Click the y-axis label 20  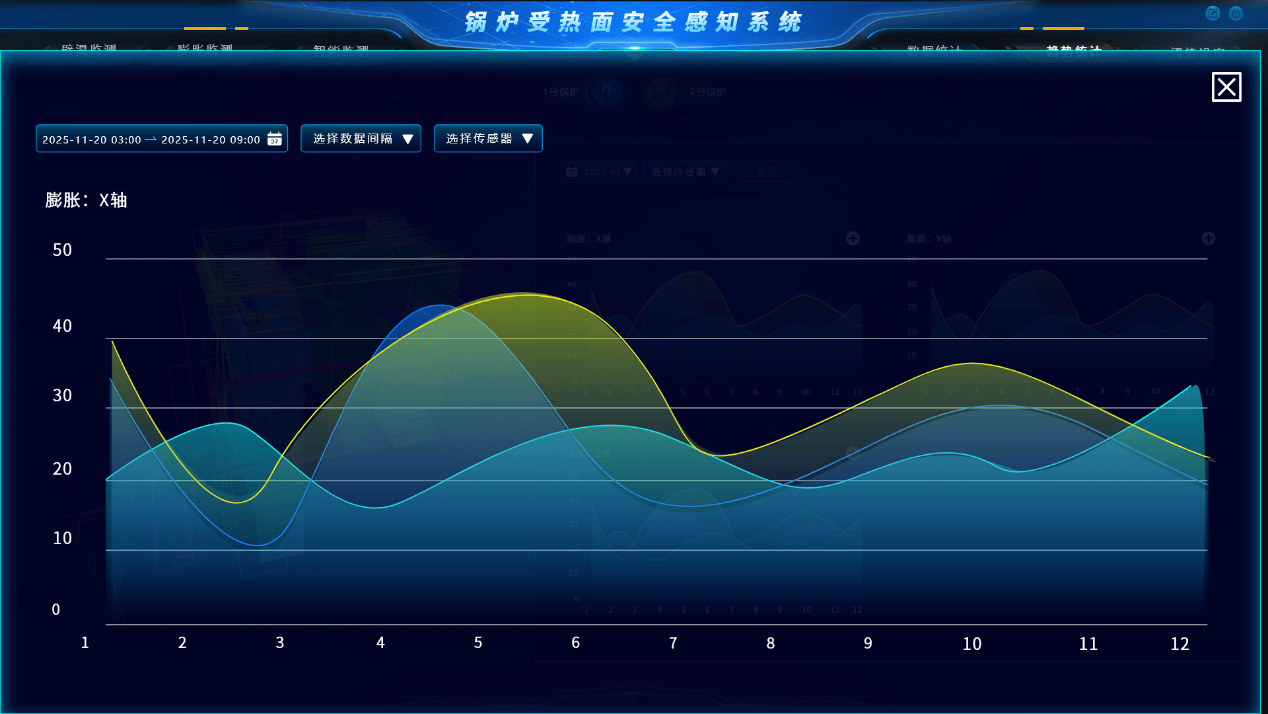(x=62, y=469)
